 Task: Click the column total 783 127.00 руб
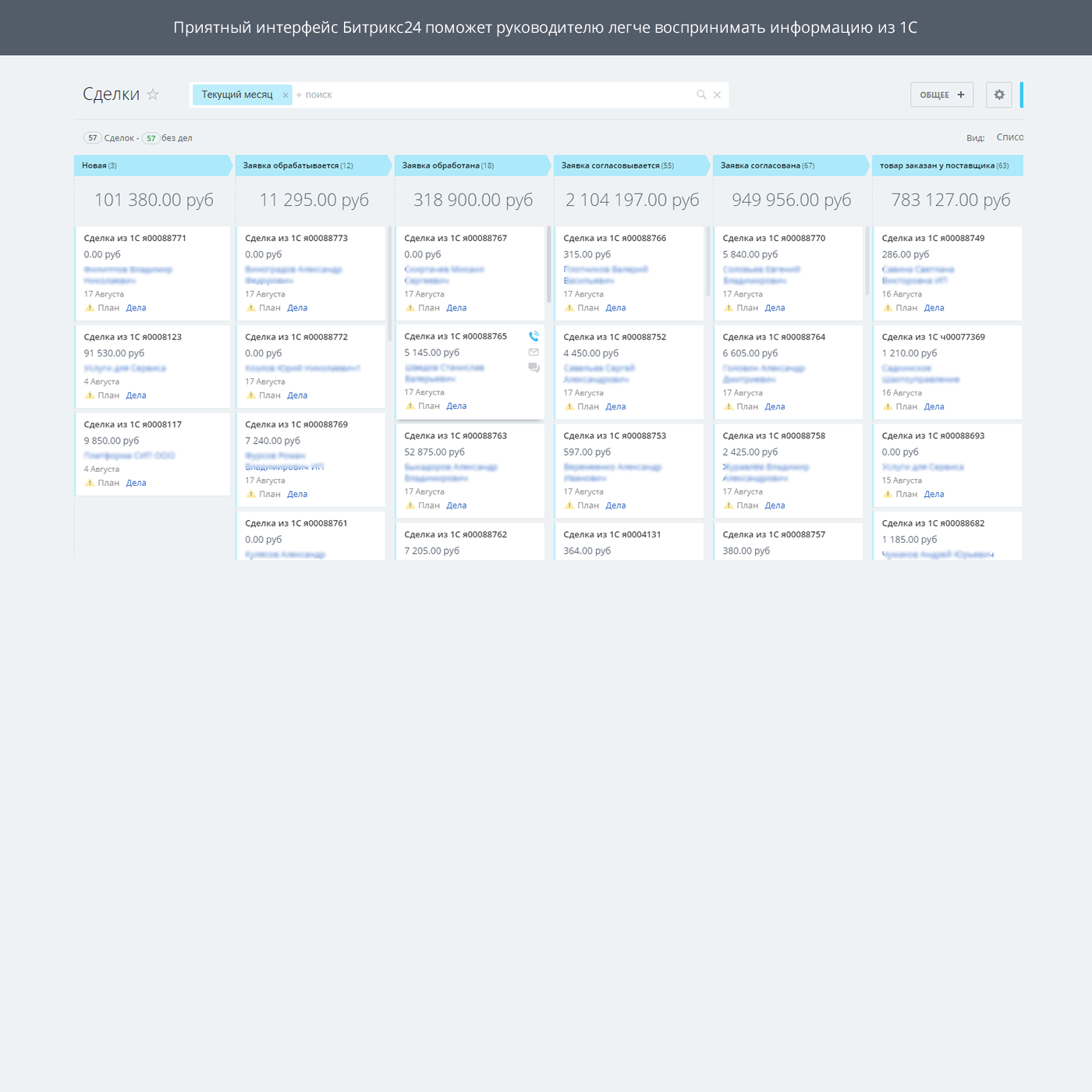pyautogui.click(x=951, y=200)
